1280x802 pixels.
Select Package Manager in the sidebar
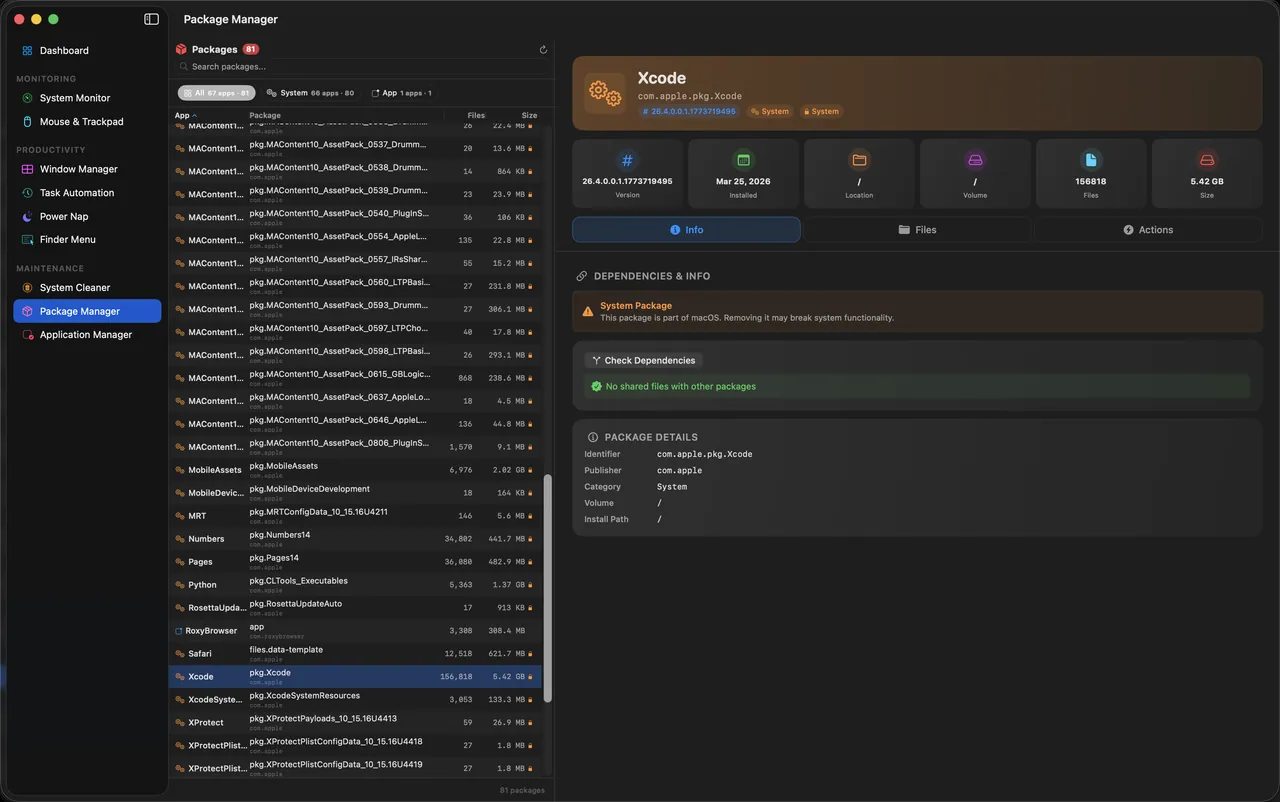click(87, 311)
